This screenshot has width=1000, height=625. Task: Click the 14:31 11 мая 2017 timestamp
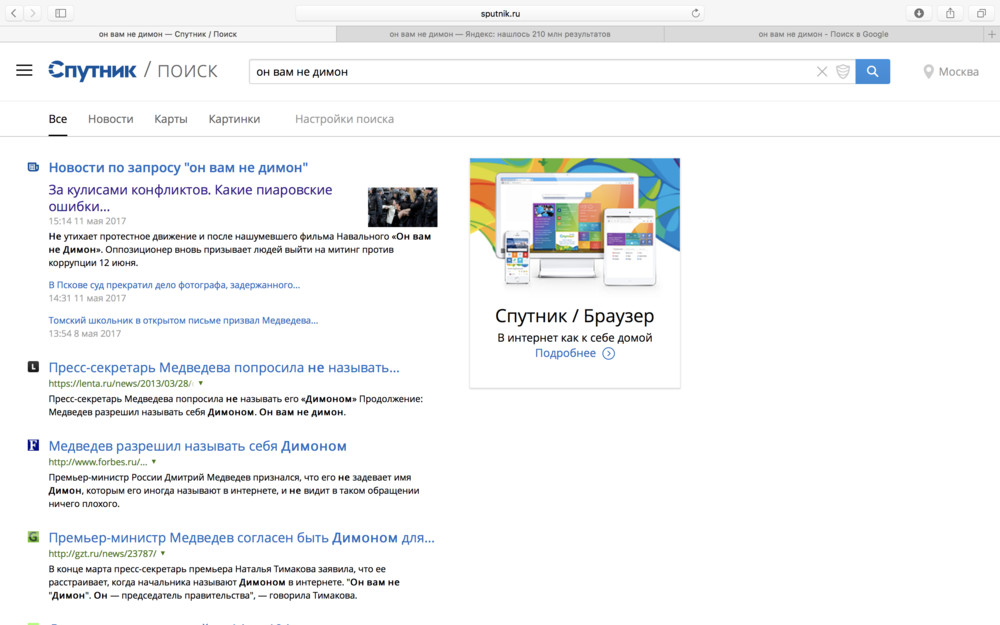pos(87,298)
